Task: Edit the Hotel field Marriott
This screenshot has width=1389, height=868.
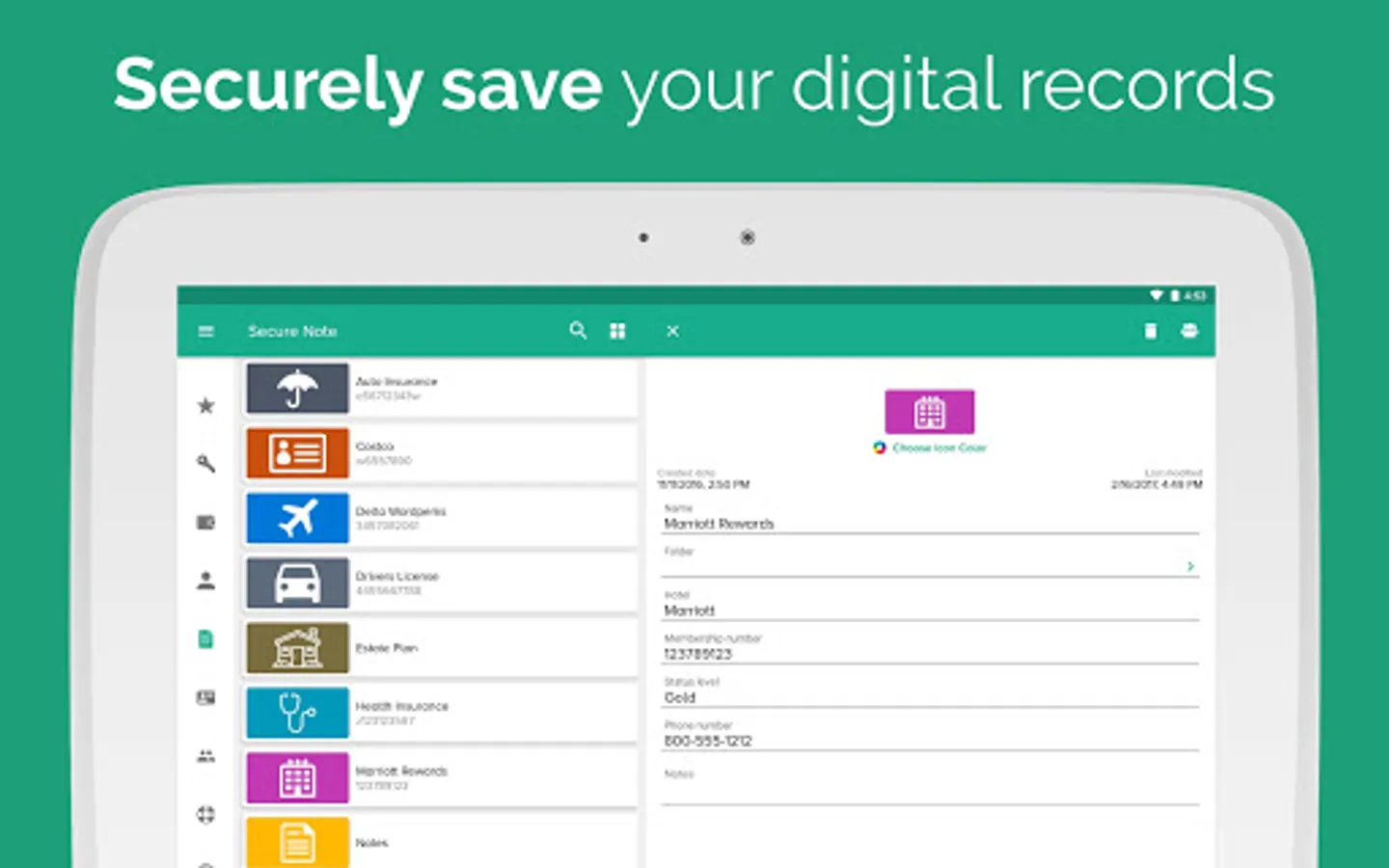Action: [x=930, y=605]
